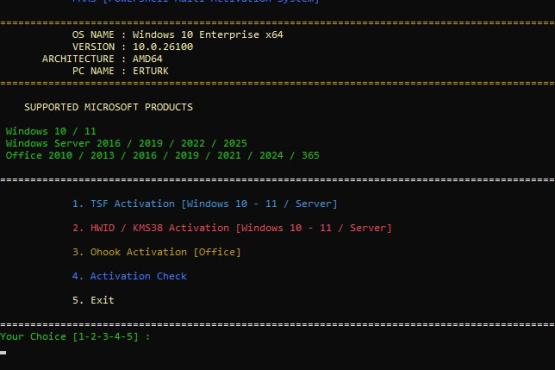Select menu option 1 TSF Activation
The image size is (555, 370).
pyautogui.click(x=205, y=204)
